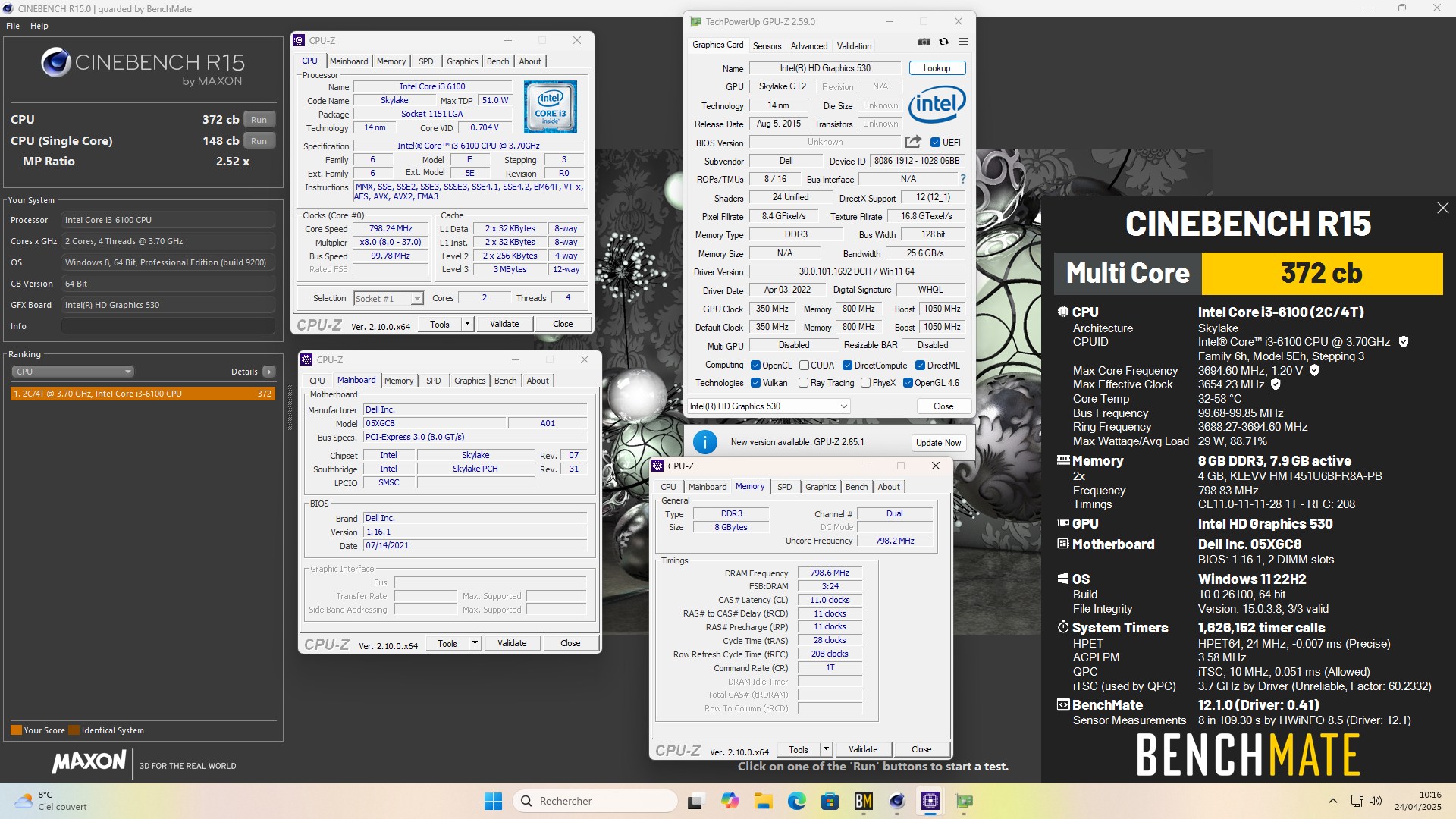The image size is (1456, 819).
Task: Click the Your Score orange legend swatch
Action: pos(16,730)
